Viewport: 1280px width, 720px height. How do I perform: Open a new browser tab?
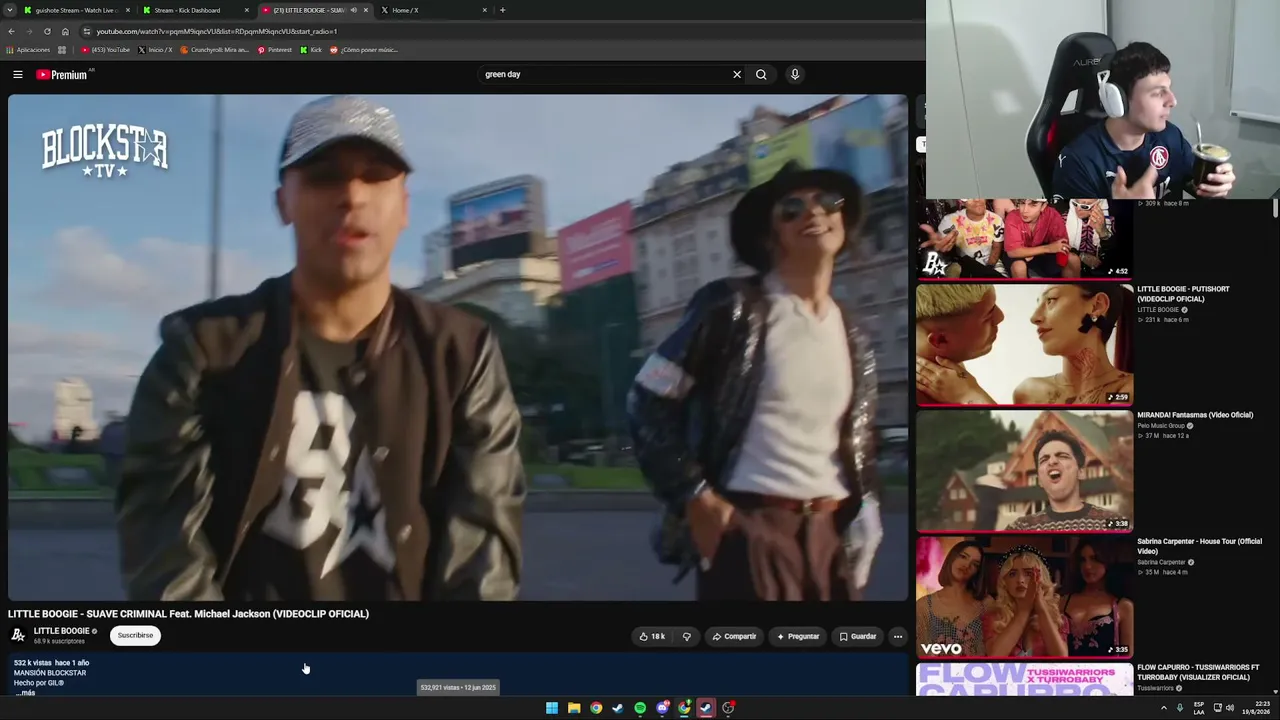coord(502,10)
